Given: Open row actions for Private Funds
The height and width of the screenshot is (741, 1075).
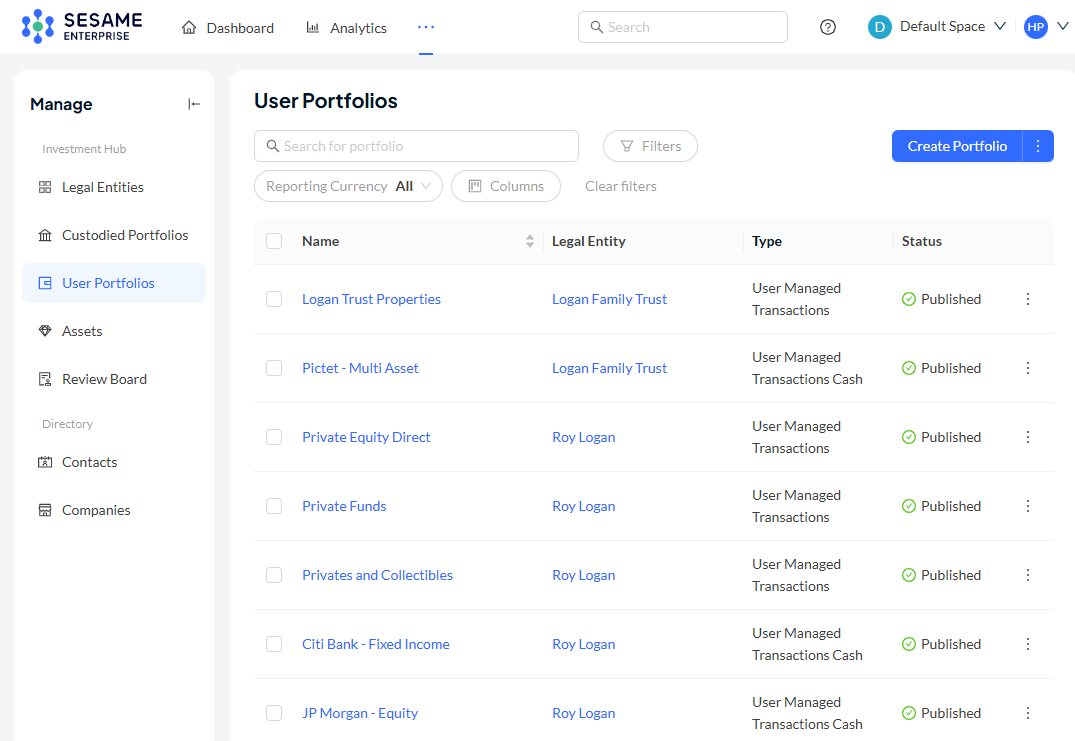Looking at the screenshot, I should point(1028,506).
